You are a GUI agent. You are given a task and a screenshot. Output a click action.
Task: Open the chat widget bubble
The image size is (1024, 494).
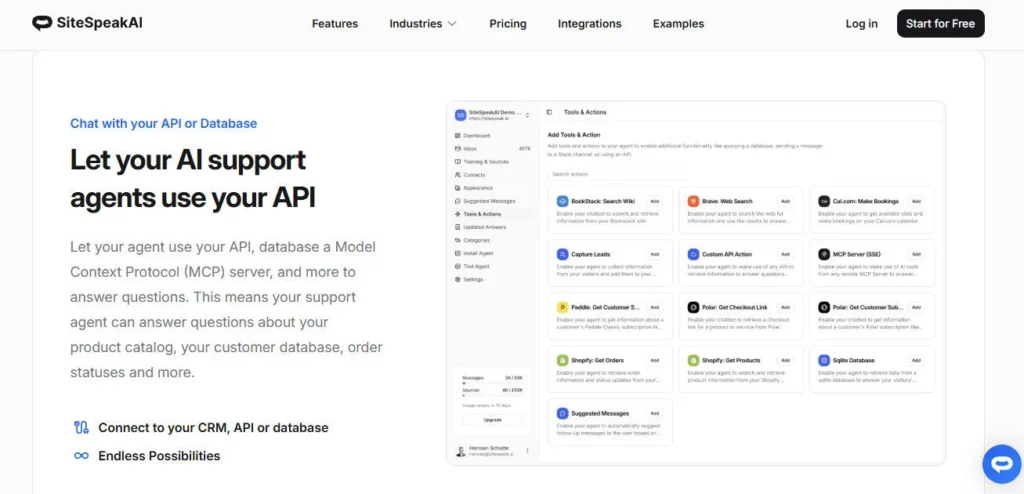(x=1001, y=464)
